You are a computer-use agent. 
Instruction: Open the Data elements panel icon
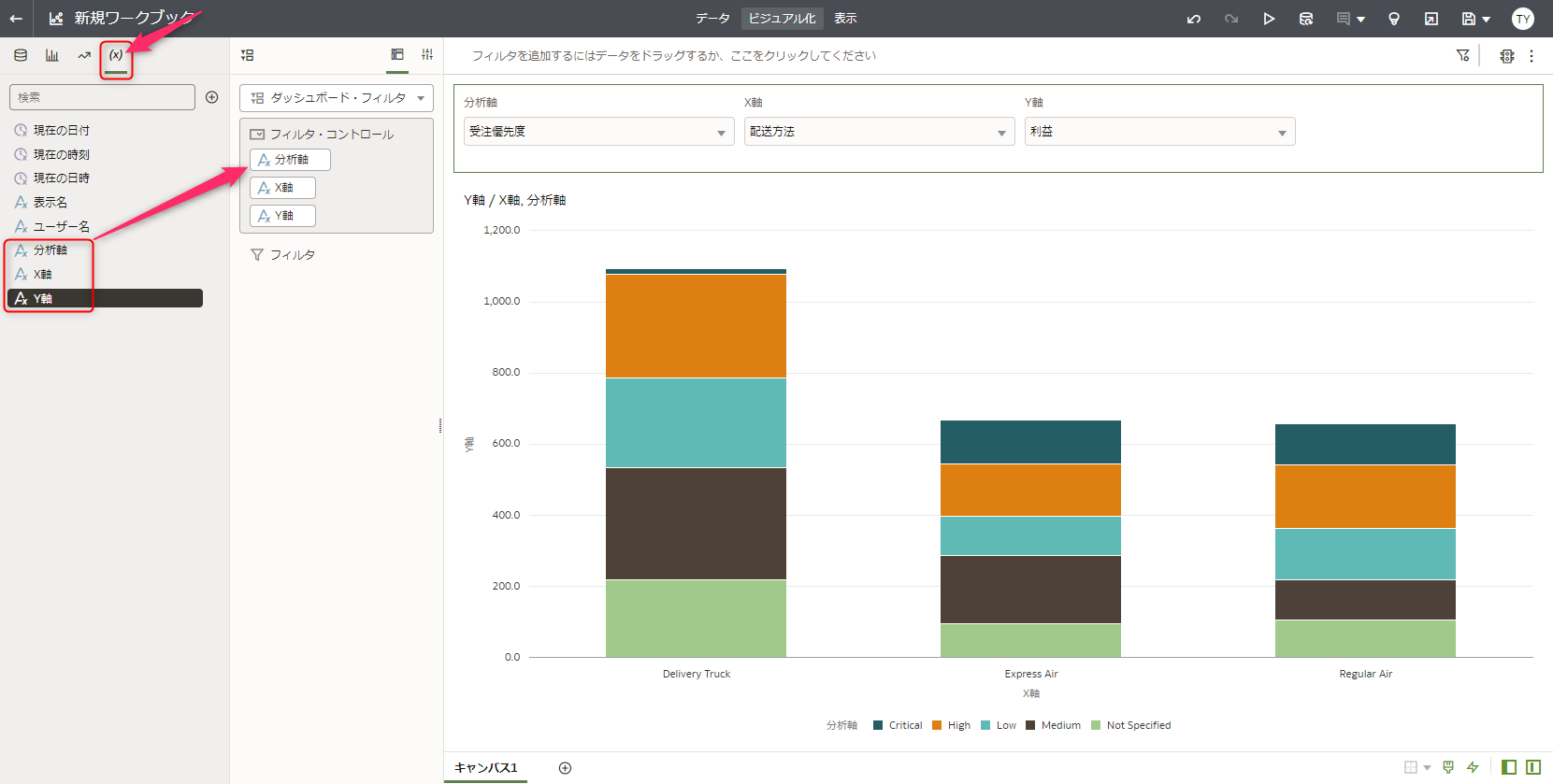click(21, 55)
